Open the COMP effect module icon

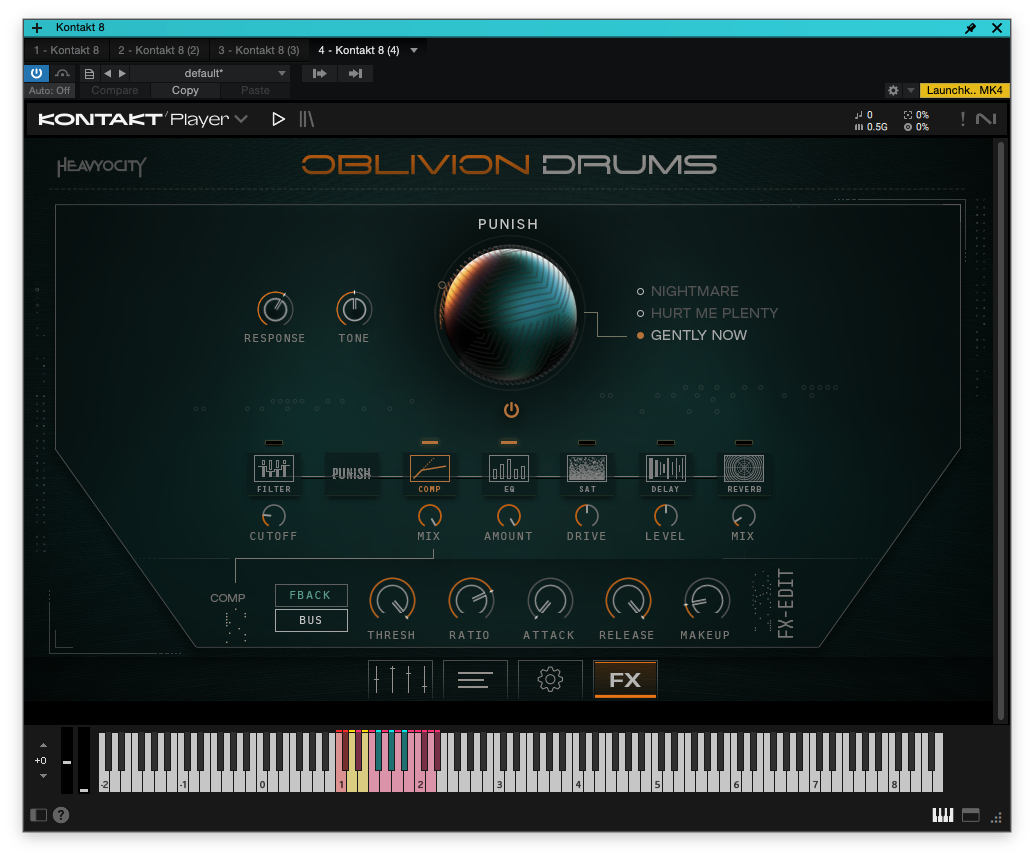click(429, 469)
